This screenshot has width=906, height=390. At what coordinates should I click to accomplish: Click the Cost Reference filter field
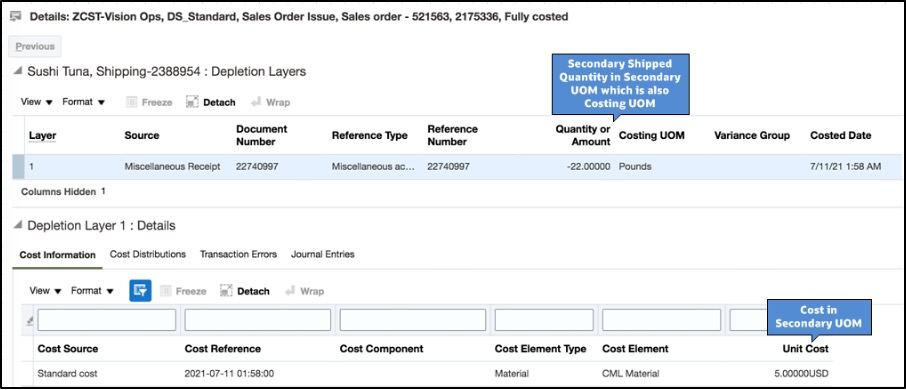[258, 320]
